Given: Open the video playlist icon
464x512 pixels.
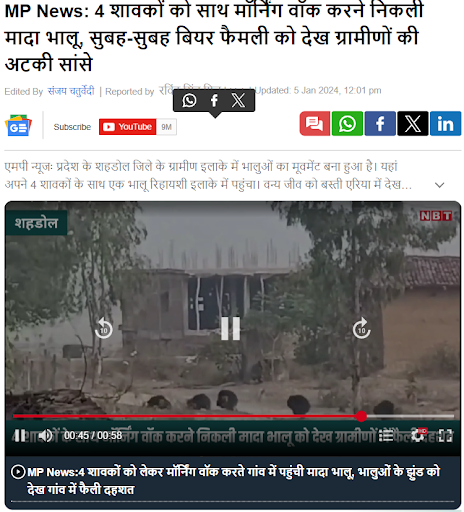Looking at the screenshot, I should point(386,435).
